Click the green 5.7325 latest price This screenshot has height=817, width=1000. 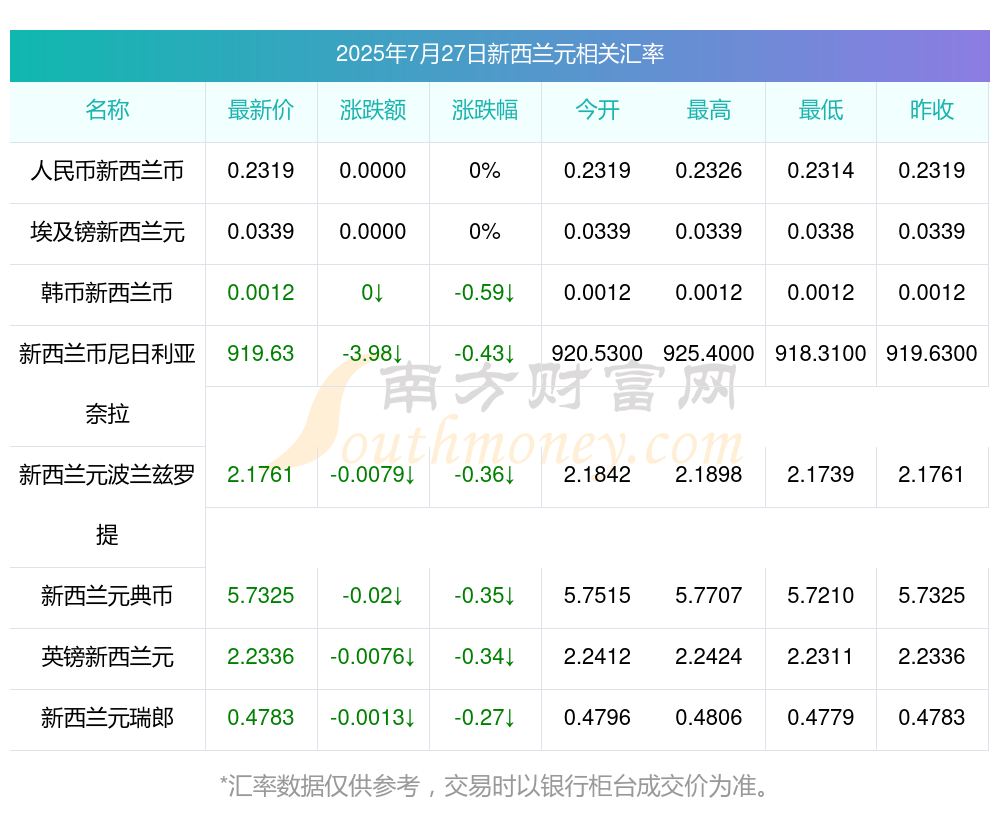pyautogui.click(x=261, y=595)
